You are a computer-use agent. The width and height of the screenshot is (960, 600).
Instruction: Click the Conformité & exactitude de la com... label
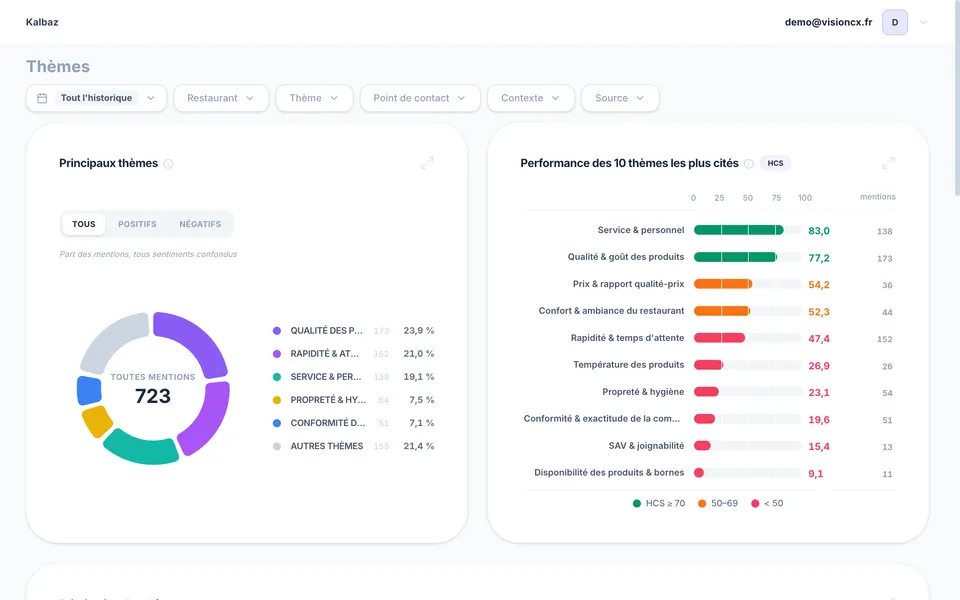click(x=602, y=419)
